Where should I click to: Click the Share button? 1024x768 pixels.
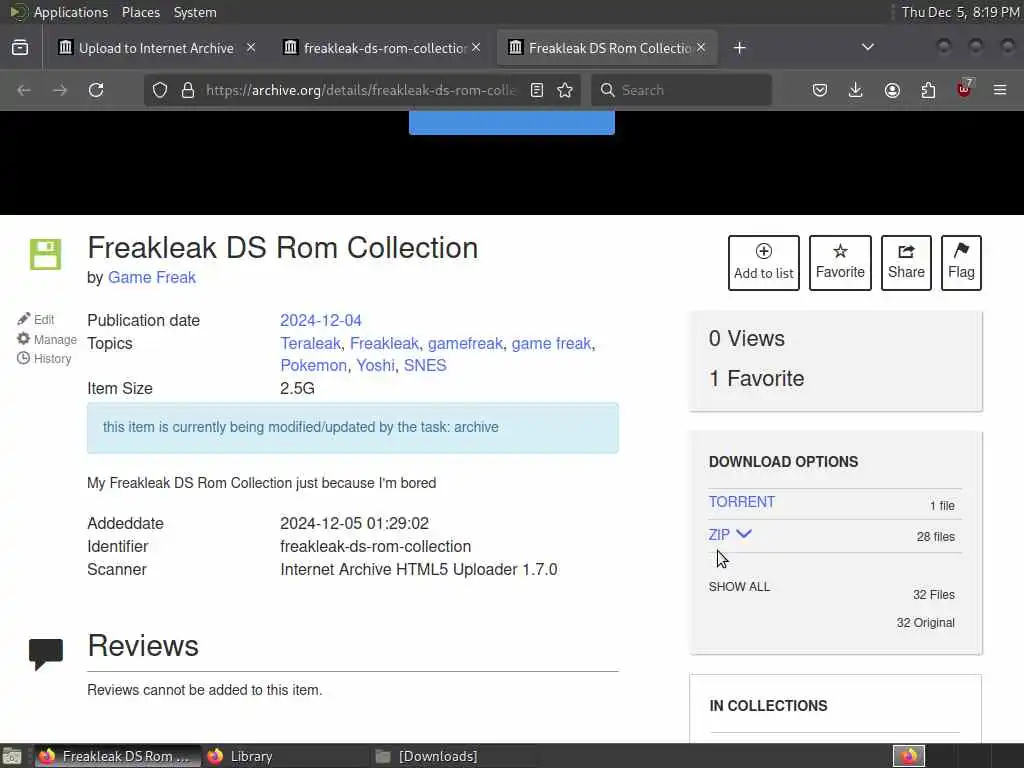click(906, 263)
